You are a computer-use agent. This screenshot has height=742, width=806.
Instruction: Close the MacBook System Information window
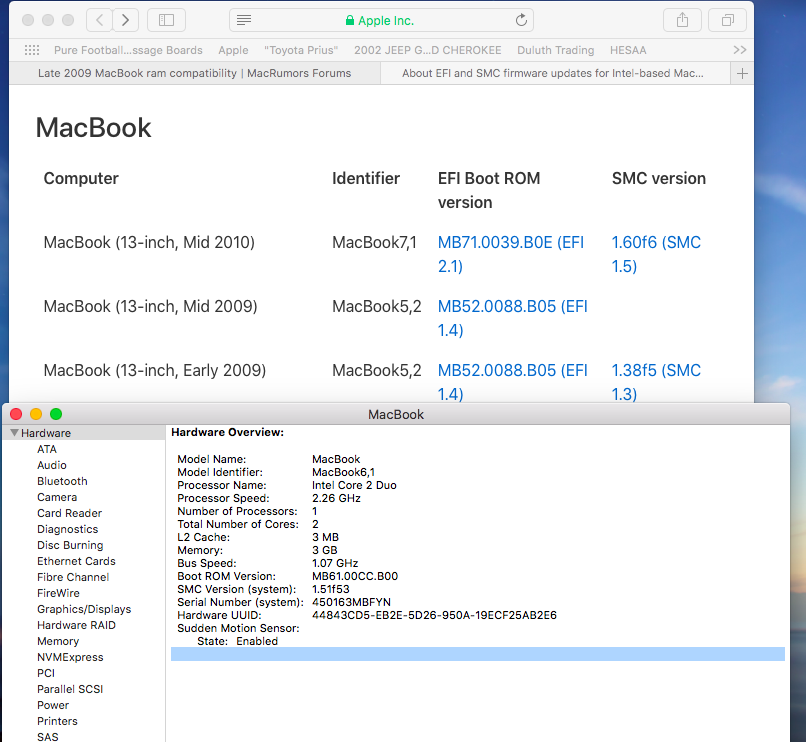pos(16,414)
